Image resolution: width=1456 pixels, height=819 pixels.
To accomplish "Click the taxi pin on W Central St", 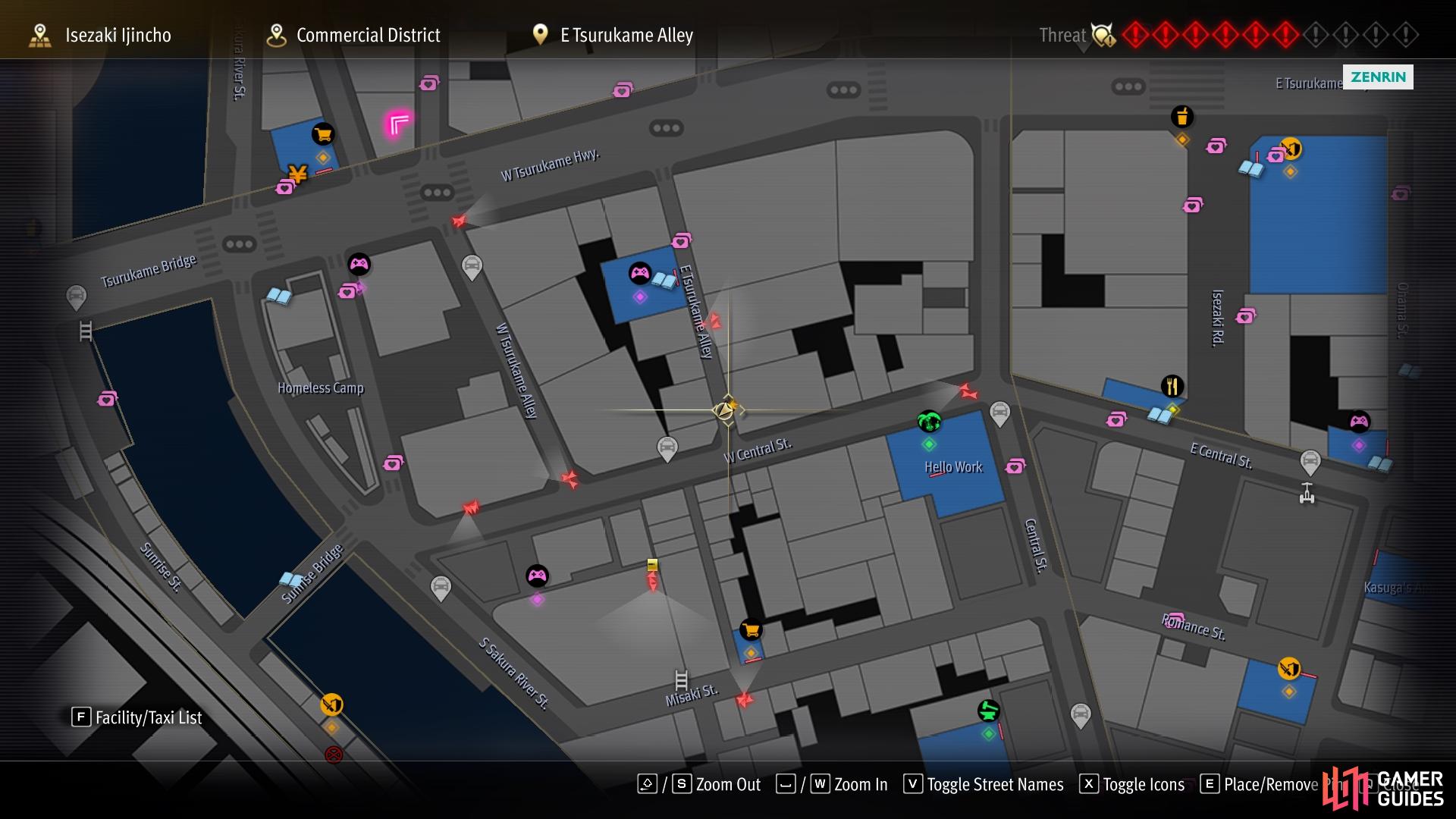I will pos(667,448).
